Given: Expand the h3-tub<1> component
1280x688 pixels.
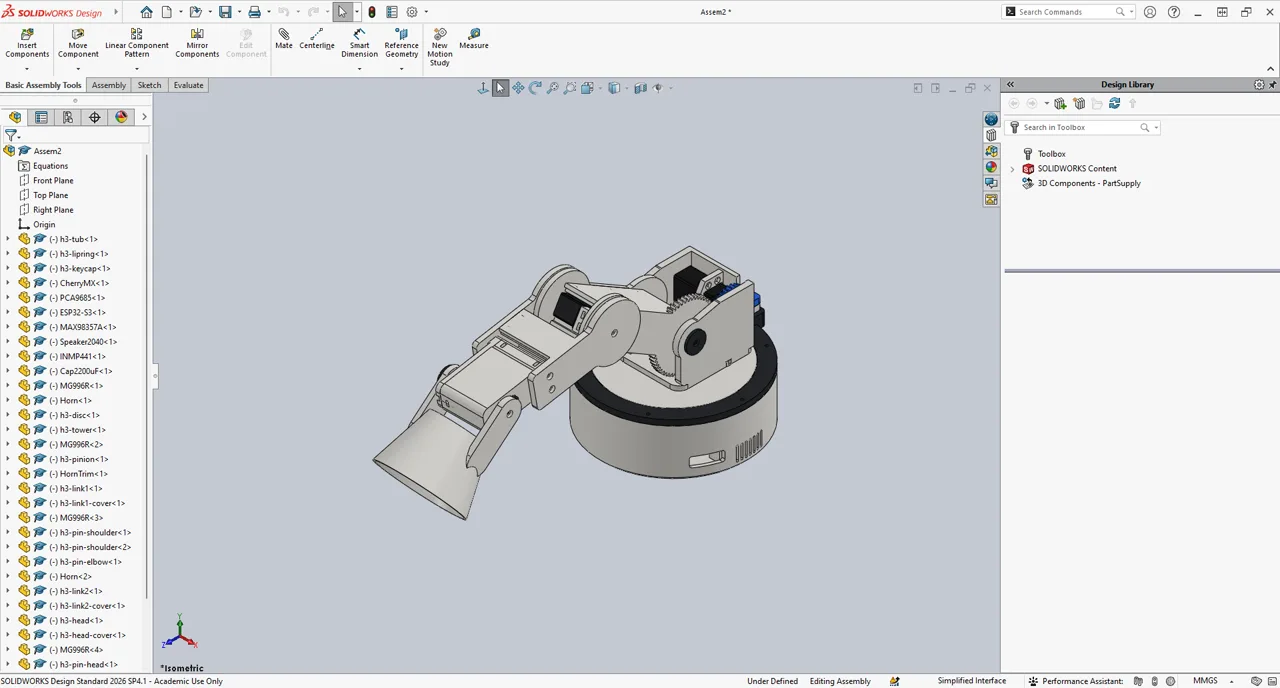Looking at the screenshot, I should [8, 239].
